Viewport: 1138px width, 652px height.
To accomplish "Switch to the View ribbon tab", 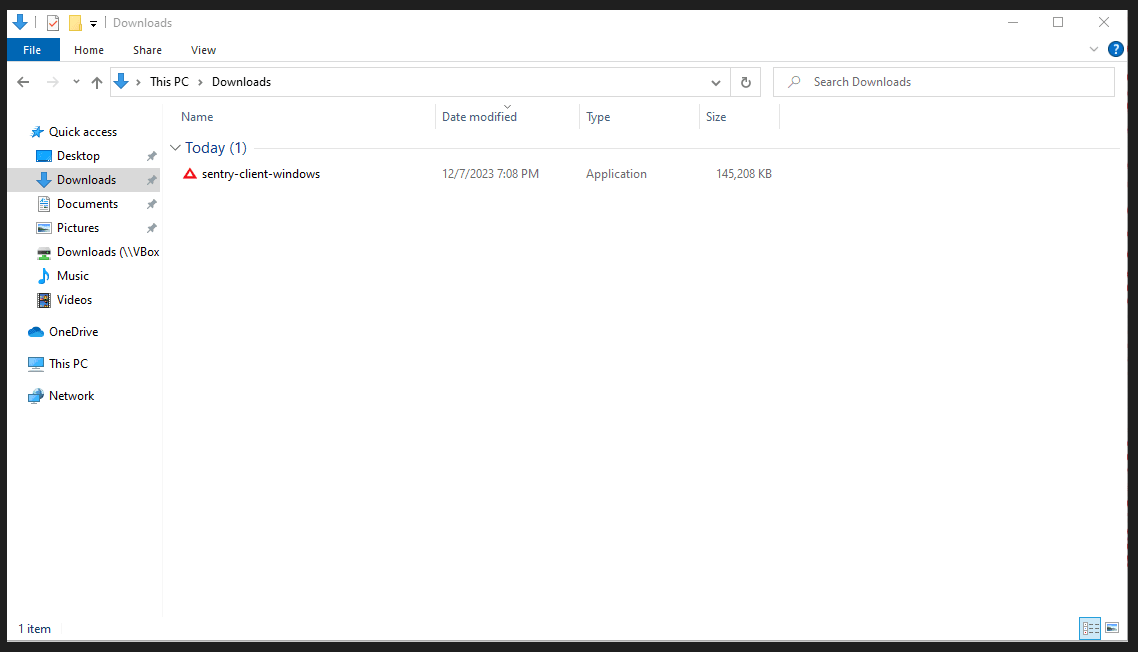I will click(203, 50).
